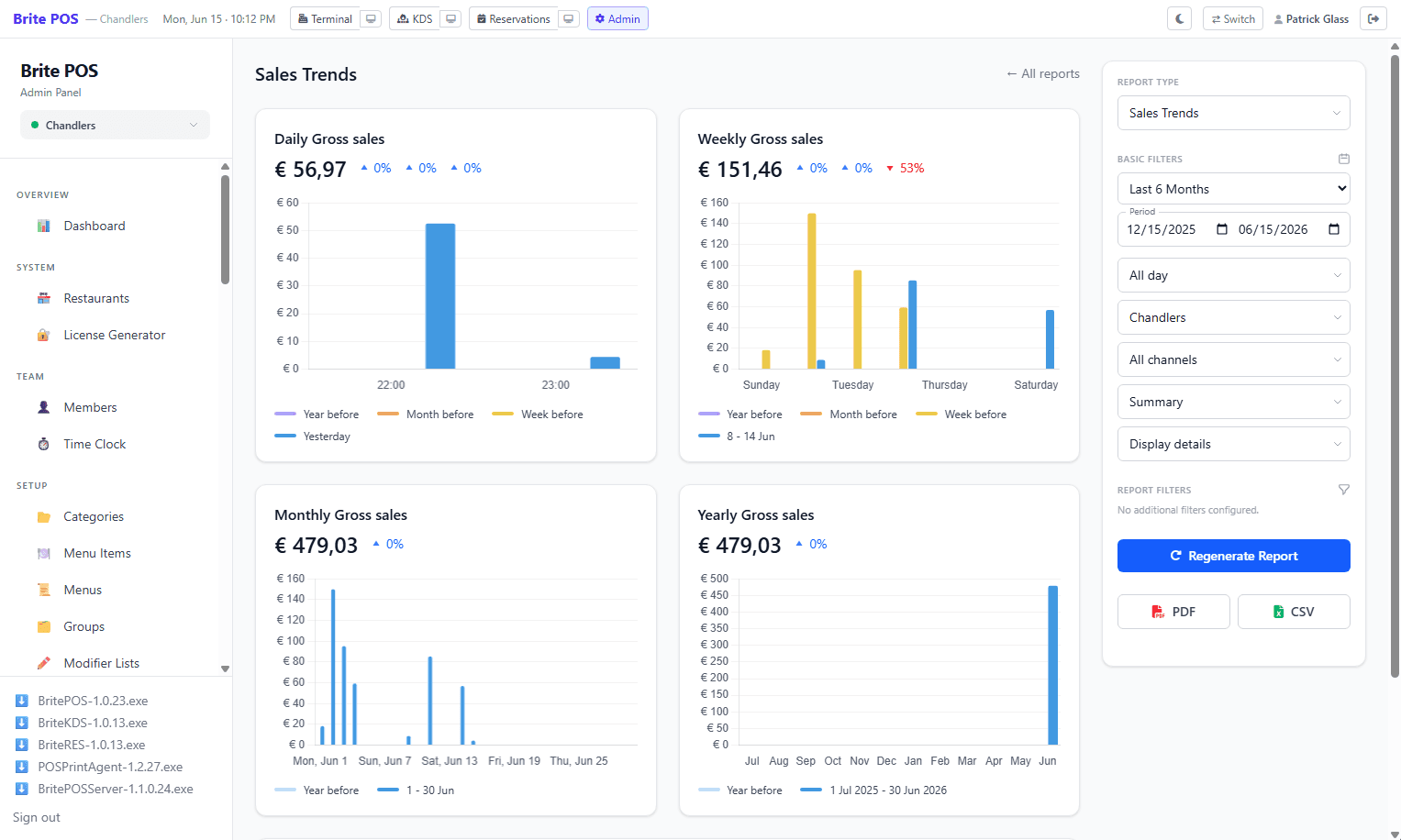Open the Chandlers filter dropdown
This screenshot has height=840, width=1401.
(x=1234, y=317)
